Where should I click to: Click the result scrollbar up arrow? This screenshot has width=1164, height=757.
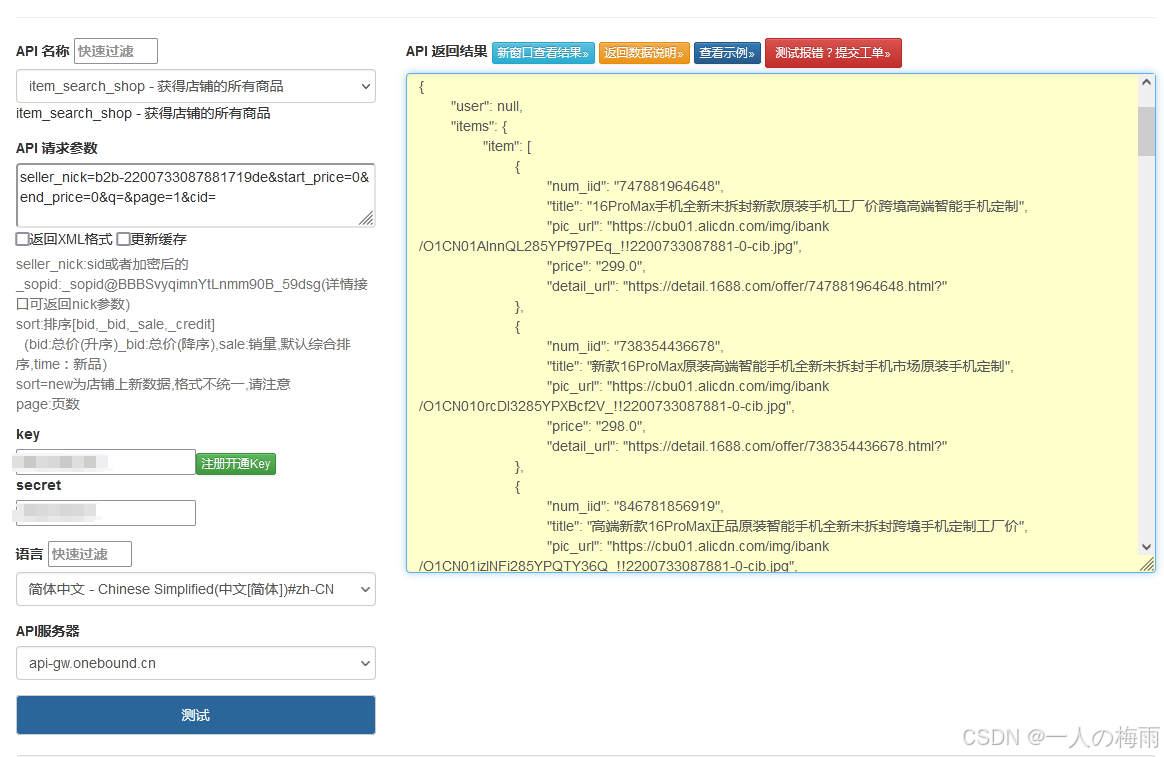(1146, 82)
